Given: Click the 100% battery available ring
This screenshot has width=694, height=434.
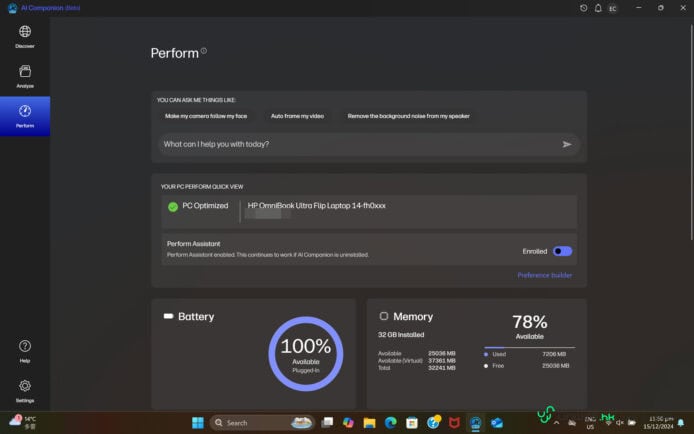Looking at the screenshot, I should (305, 353).
